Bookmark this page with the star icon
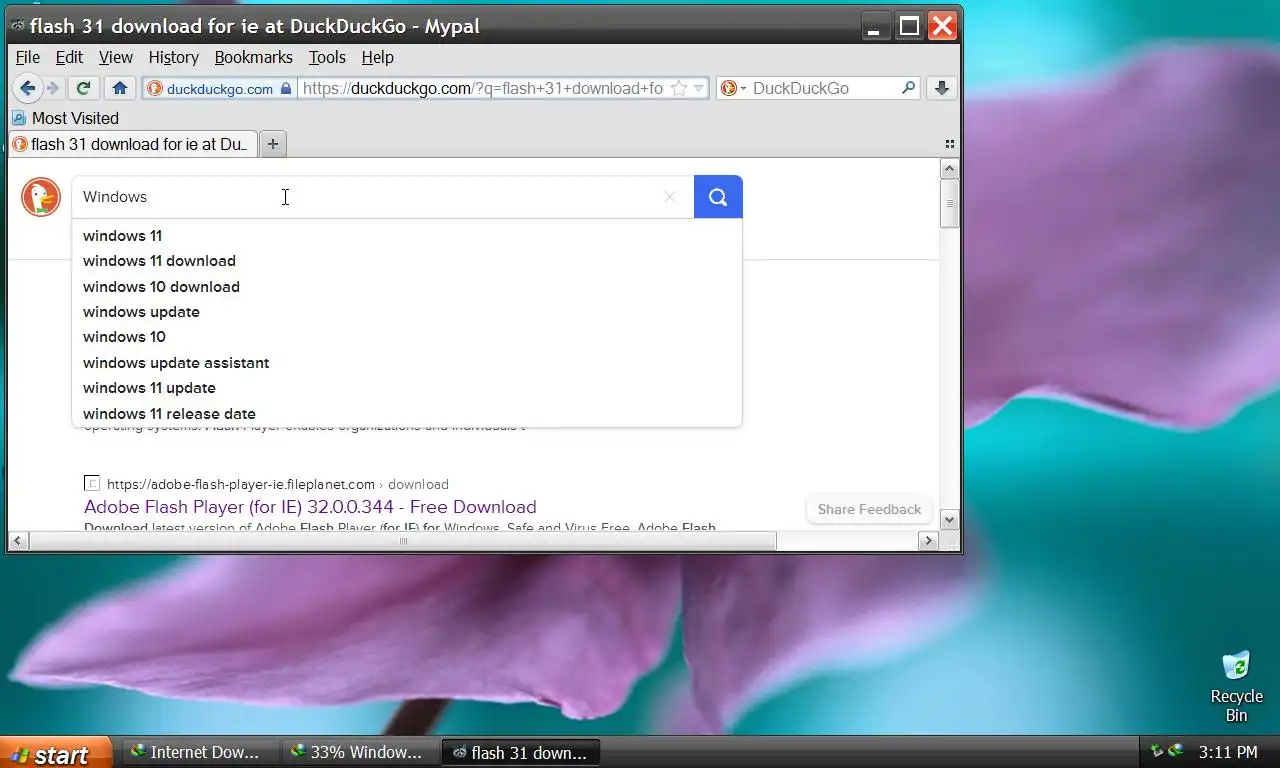 (679, 88)
